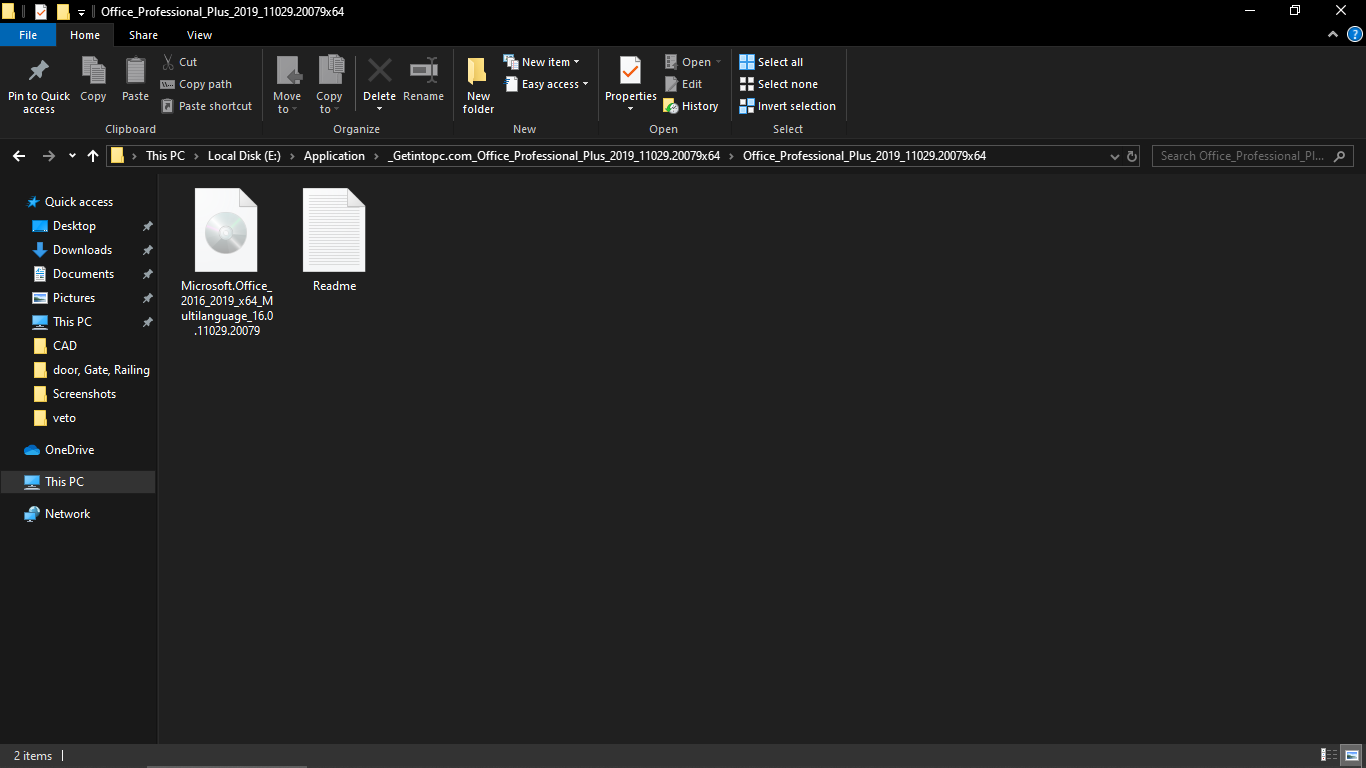Click the Delete ribbon icon
Image resolution: width=1366 pixels, height=768 pixels.
(x=379, y=72)
